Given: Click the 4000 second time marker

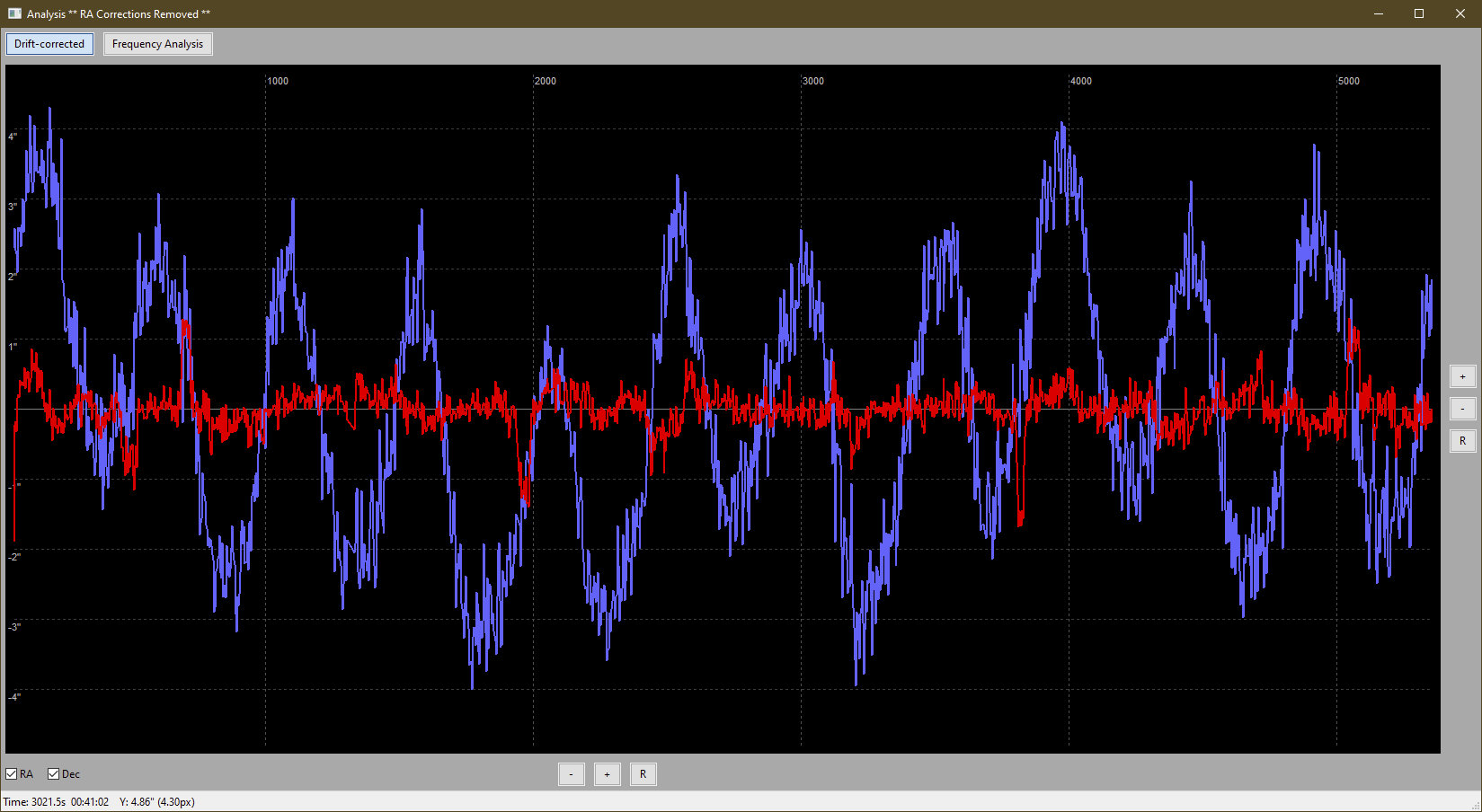Looking at the screenshot, I should point(1081,81).
